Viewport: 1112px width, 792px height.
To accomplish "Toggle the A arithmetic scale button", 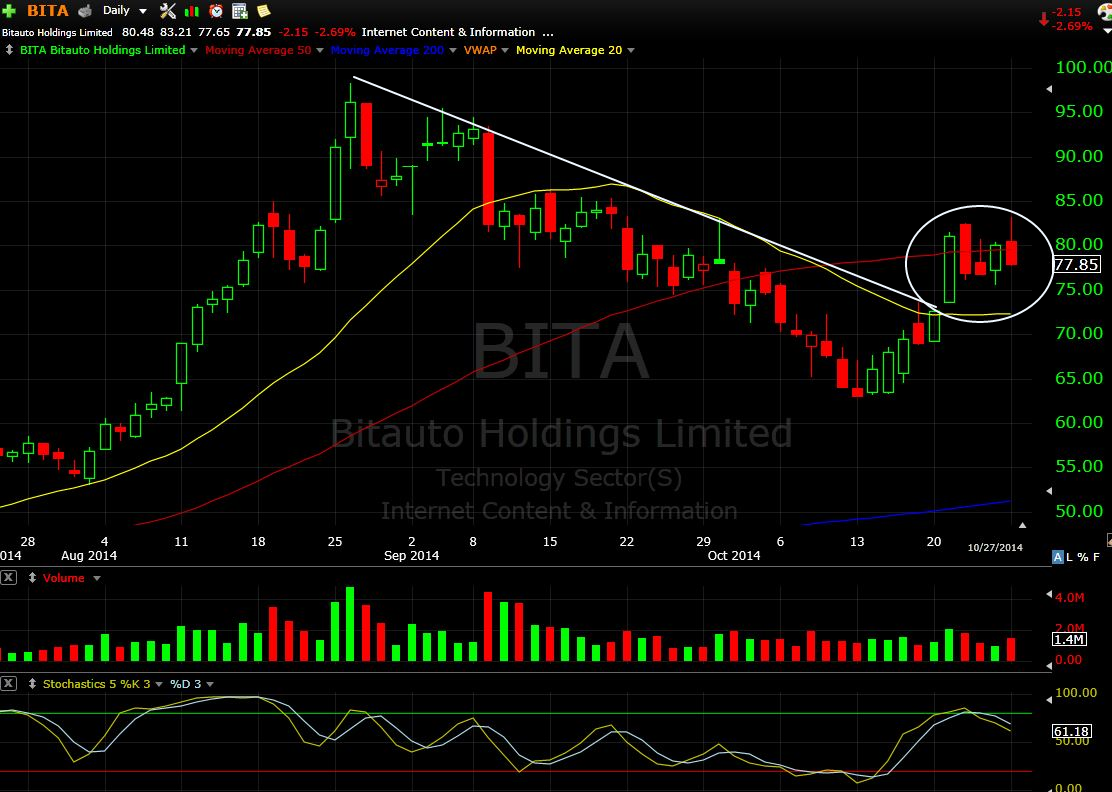I will click(x=1057, y=558).
